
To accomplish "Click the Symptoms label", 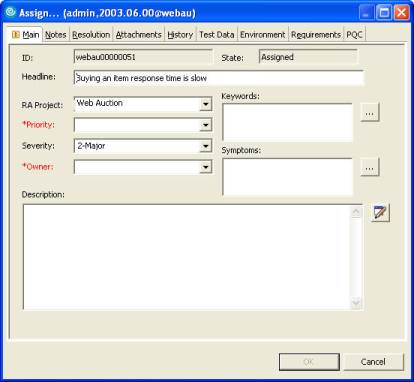I will (x=241, y=150).
